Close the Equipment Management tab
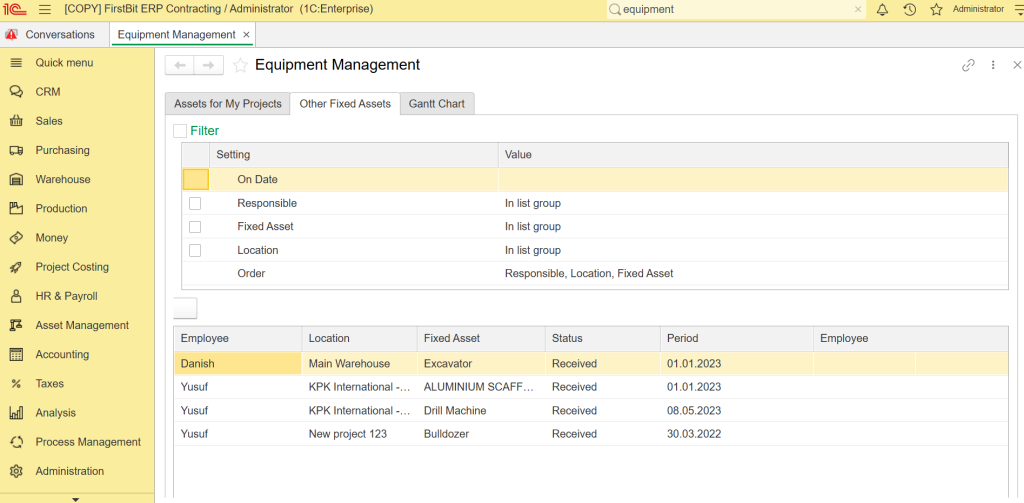Image resolution: width=1024 pixels, height=503 pixels. pyautogui.click(x=246, y=35)
